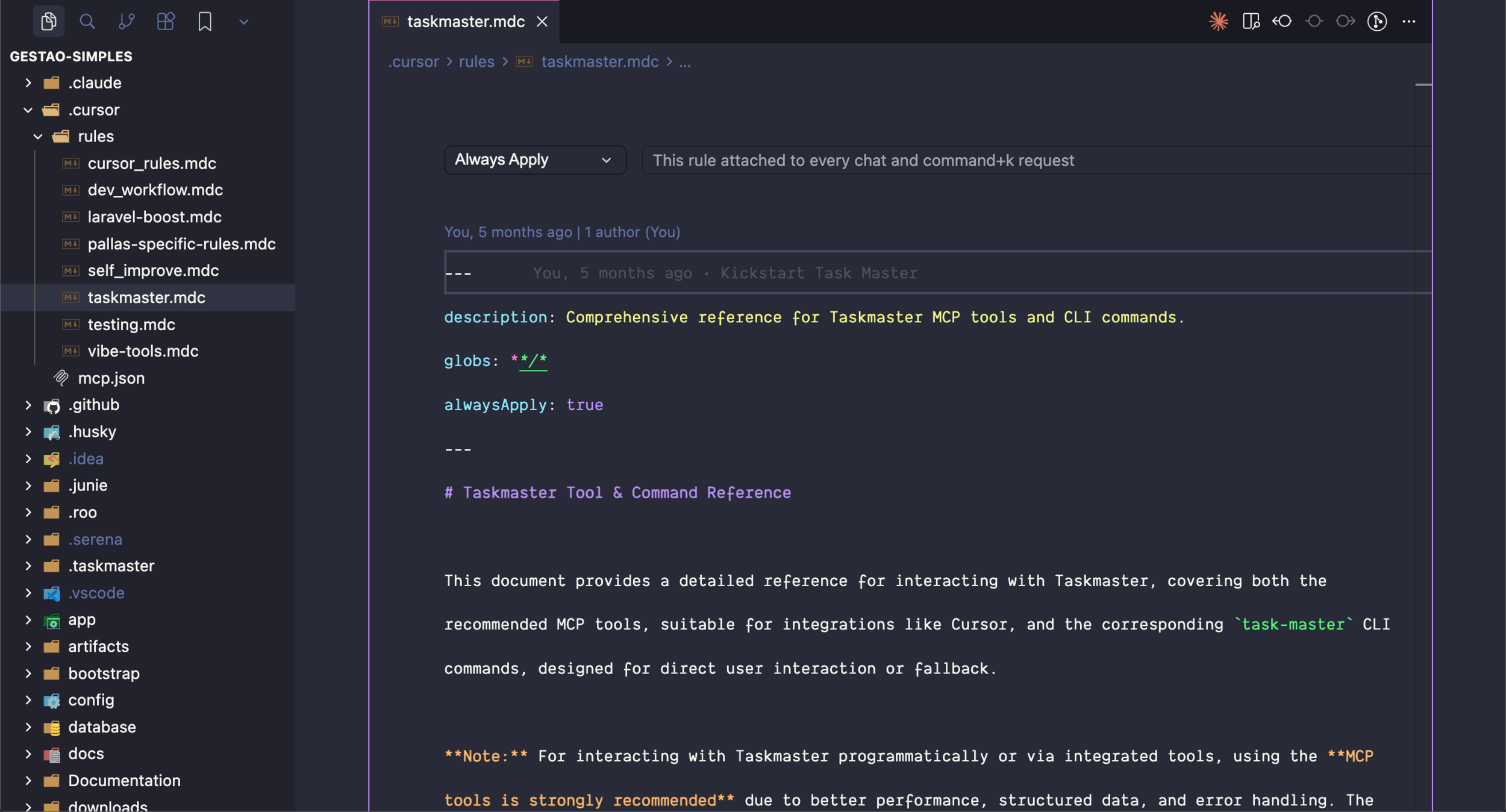This screenshot has height=812, width=1506.
Task: Click the go to next change icon
Action: click(1345, 22)
